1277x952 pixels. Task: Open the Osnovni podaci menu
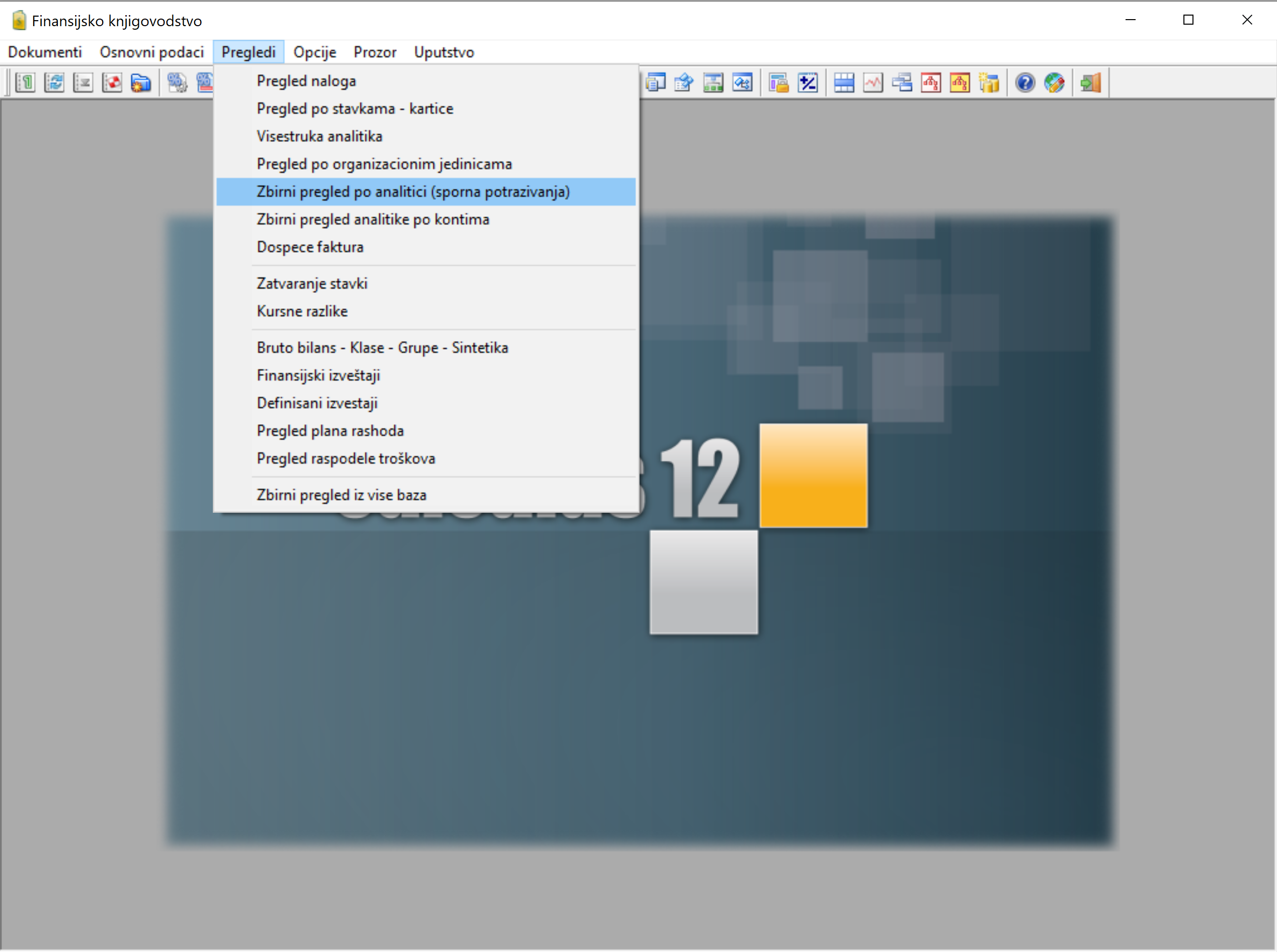click(x=151, y=52)
